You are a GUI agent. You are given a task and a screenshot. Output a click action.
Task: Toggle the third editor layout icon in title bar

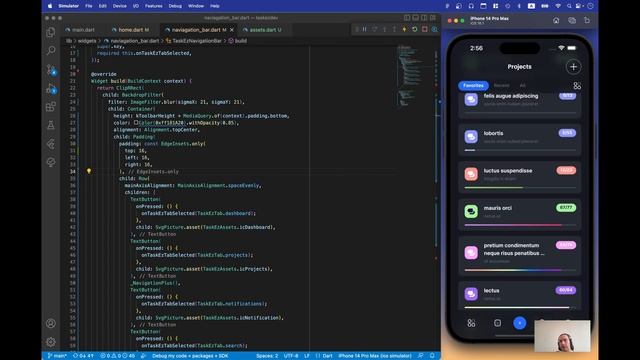coord(424,18)
